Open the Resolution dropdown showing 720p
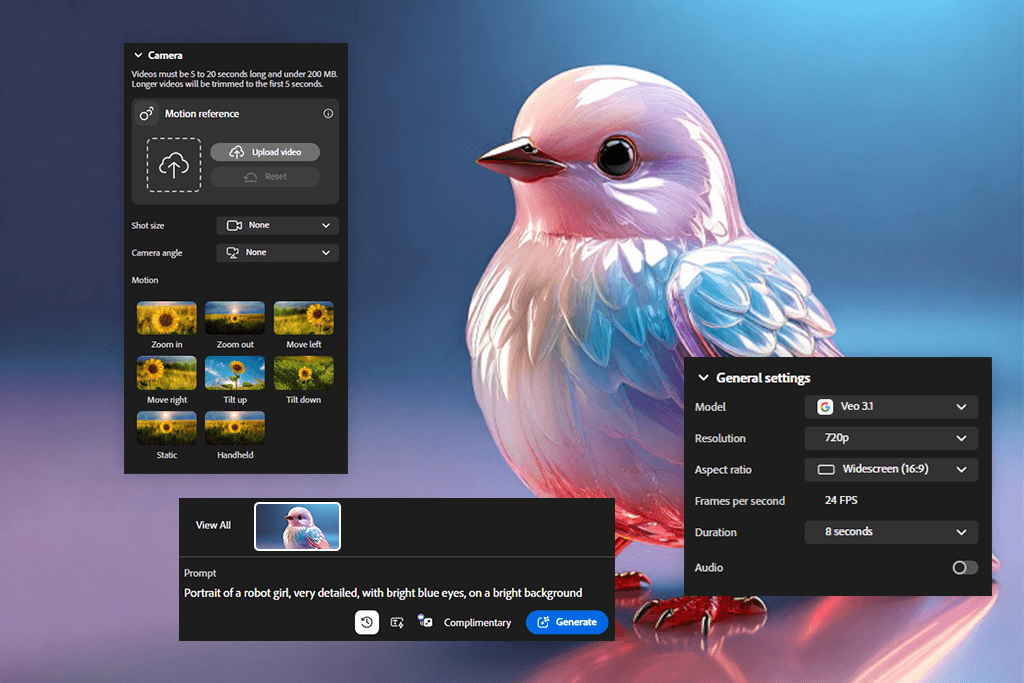 [891, 438]
